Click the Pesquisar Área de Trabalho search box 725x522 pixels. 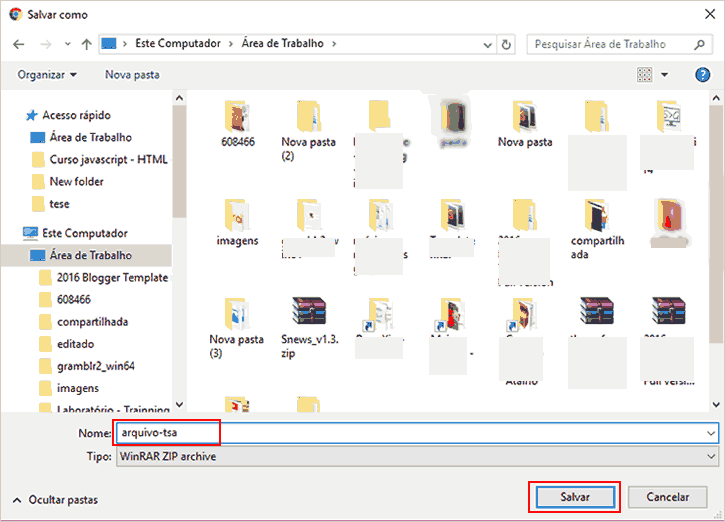tap(612, 44)
